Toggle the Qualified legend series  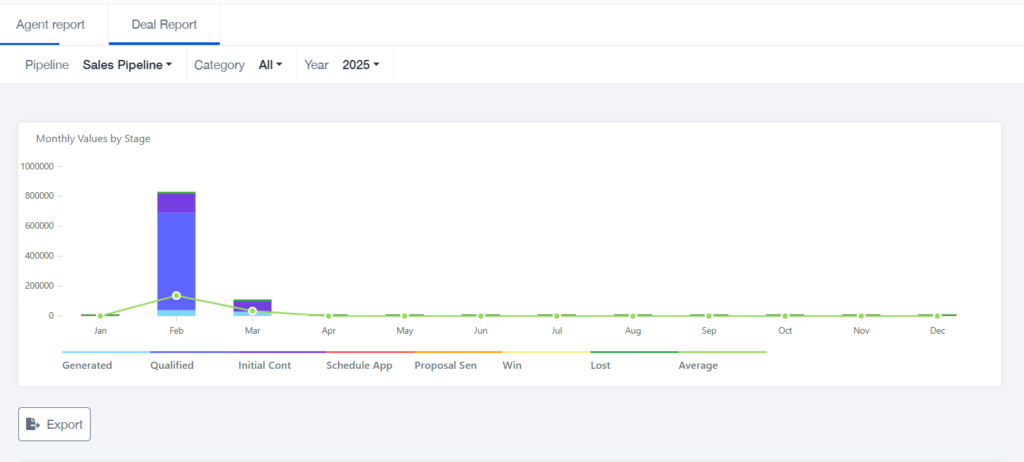tap(172, 365)
